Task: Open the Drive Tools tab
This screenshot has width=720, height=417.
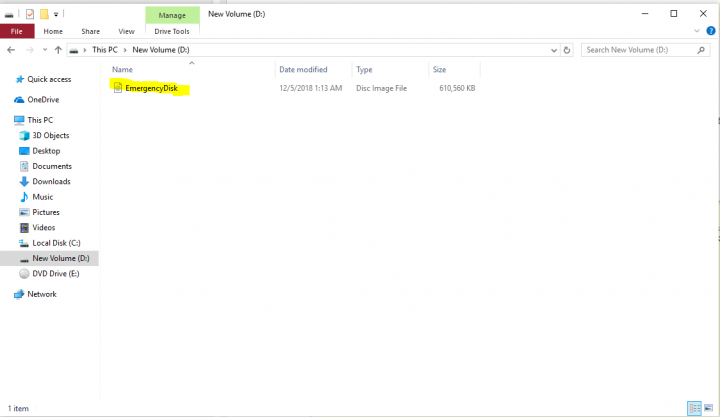Action: (172, 31)
